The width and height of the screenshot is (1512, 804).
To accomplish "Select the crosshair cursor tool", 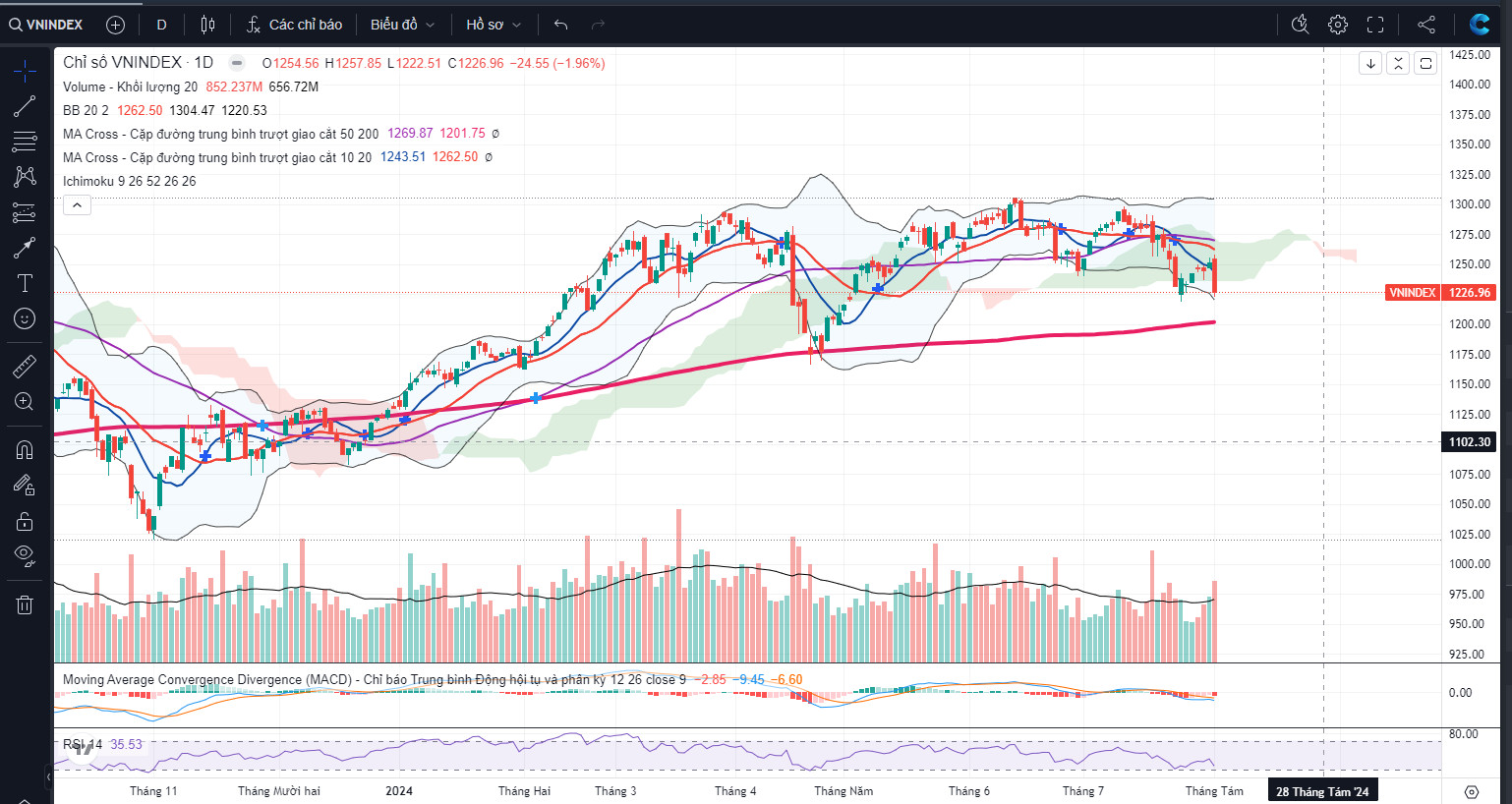I will (x=25, y=70).
